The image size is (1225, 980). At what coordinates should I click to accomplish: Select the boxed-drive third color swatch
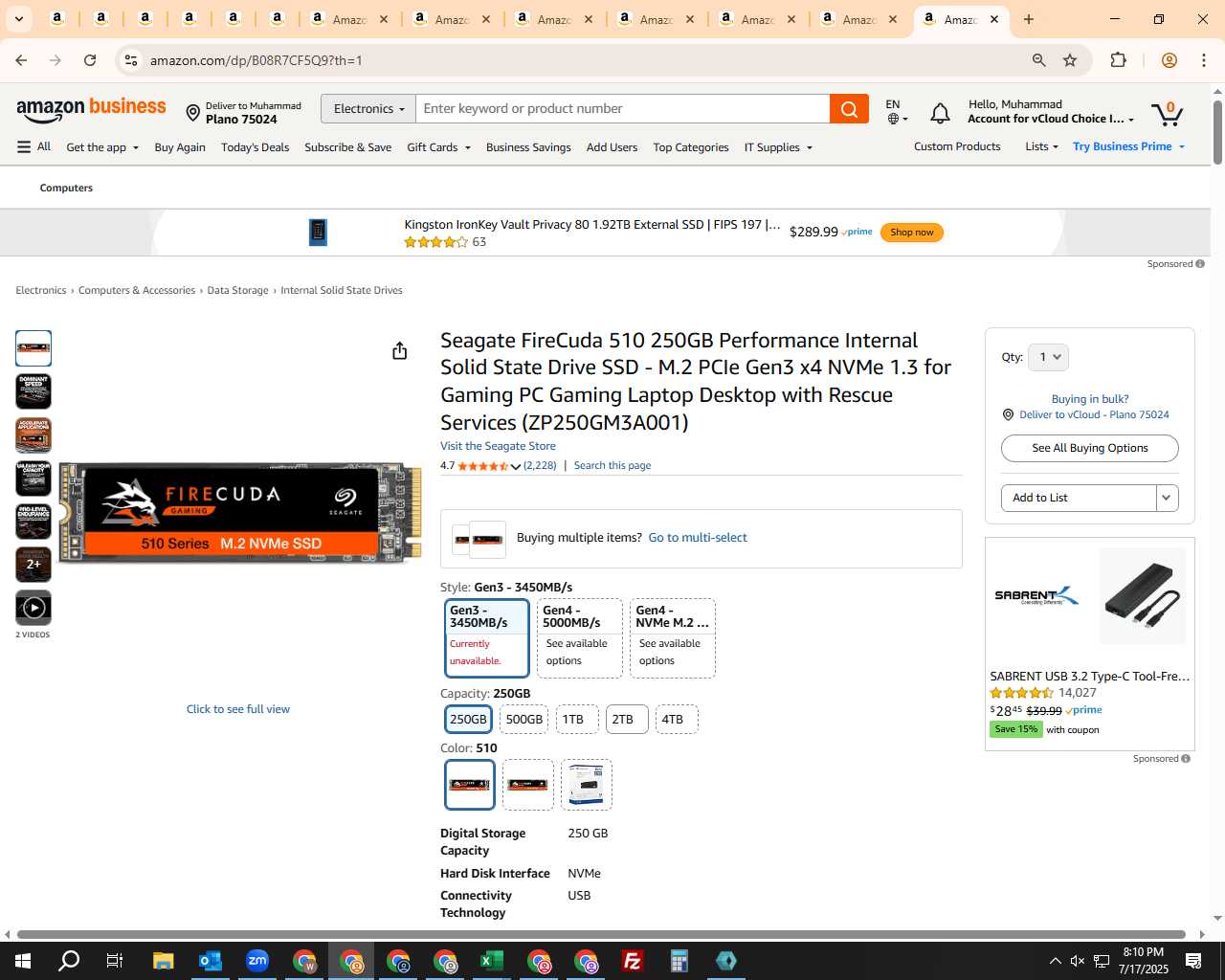pyautogui.click(x=586, y=785)
